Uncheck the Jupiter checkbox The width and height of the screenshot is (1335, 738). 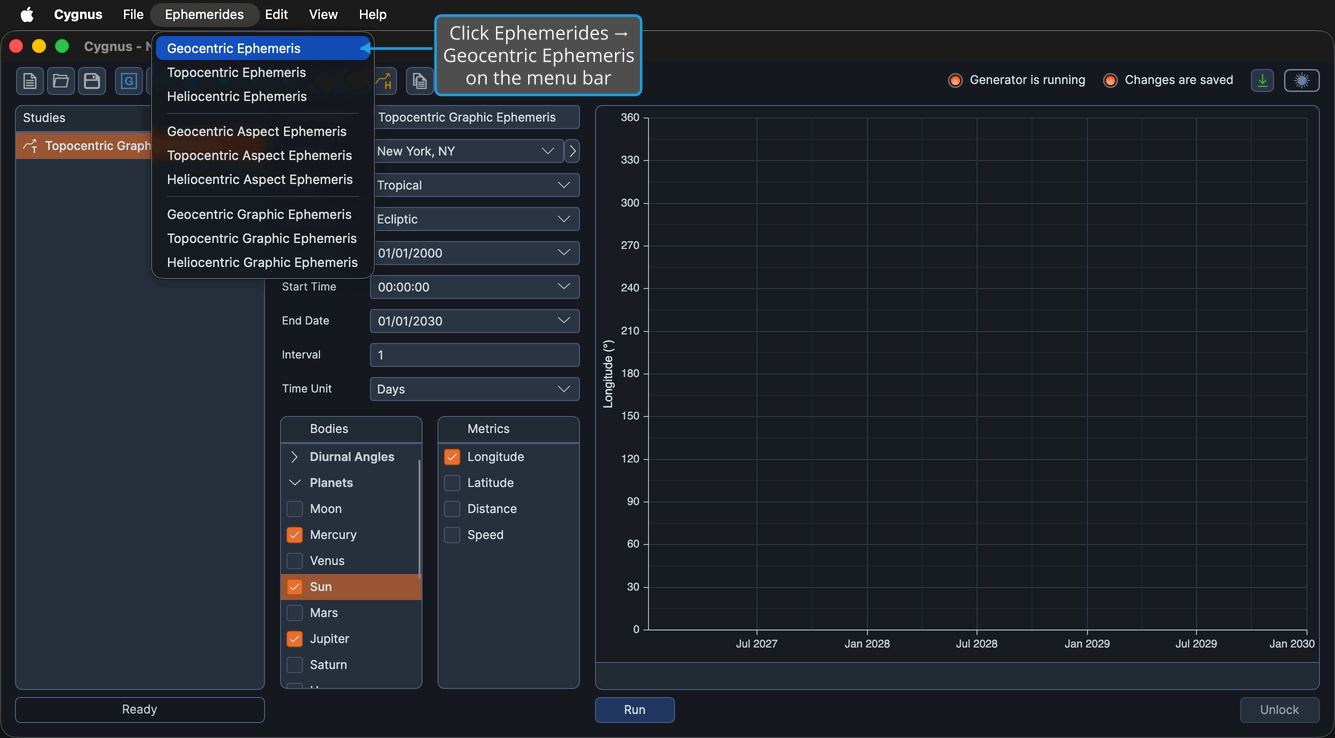pyautogui.click(x=295, y=639)
